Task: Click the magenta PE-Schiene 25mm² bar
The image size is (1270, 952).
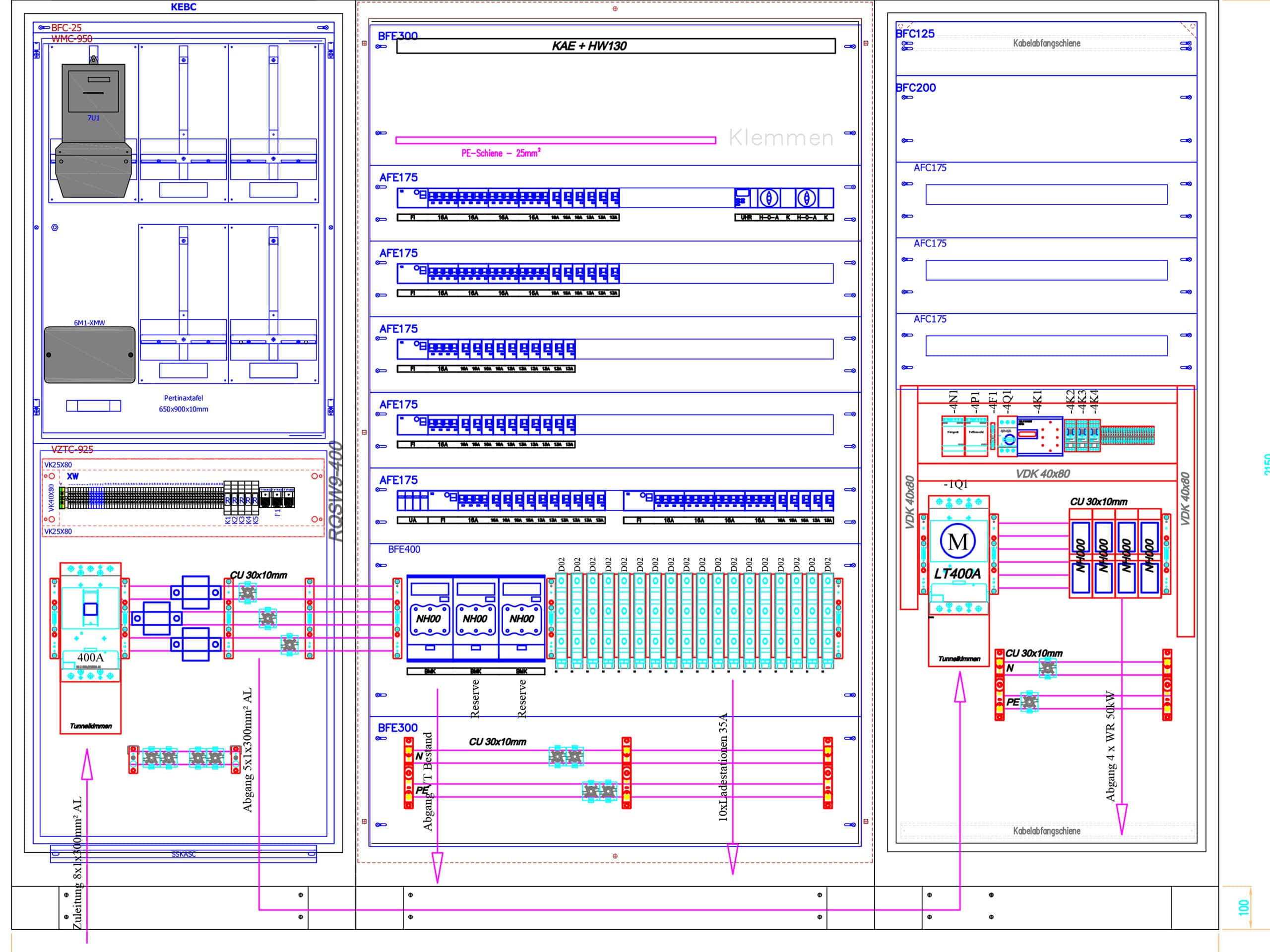Action: (x=555, y=140)
